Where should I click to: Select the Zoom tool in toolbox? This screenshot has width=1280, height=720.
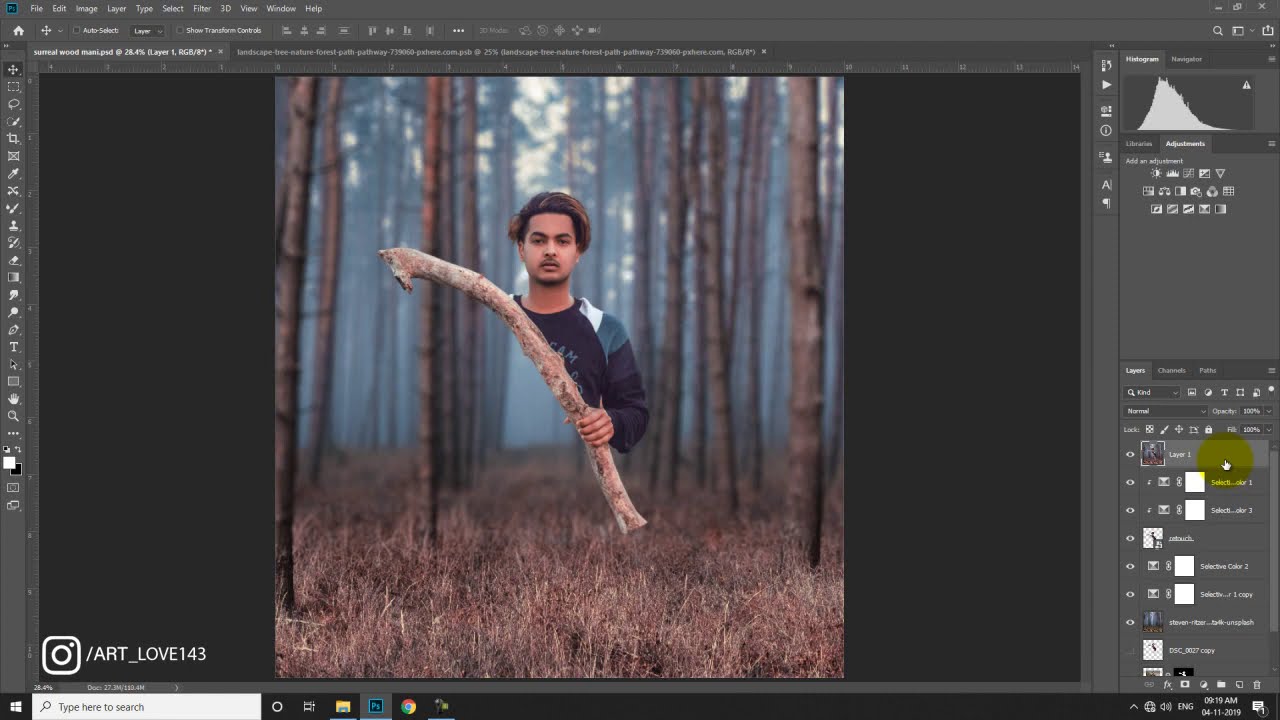14,416
